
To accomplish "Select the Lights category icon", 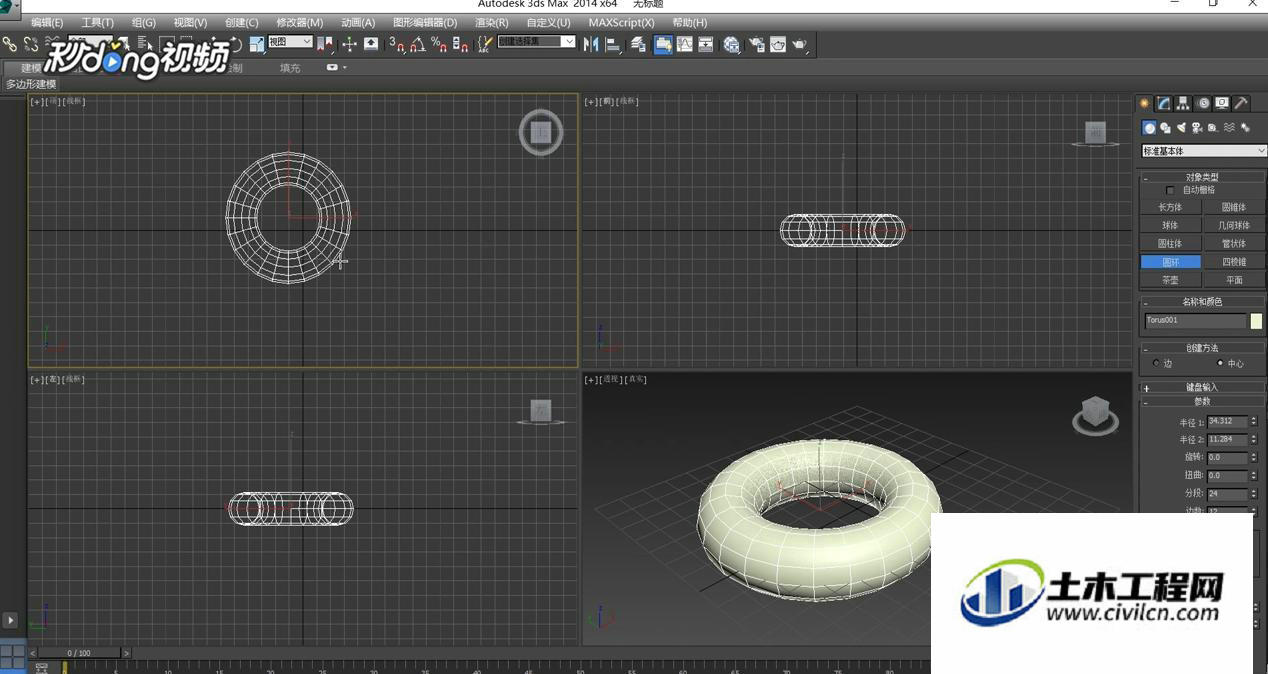I will pyautogui.click(x=1181, y=128).
